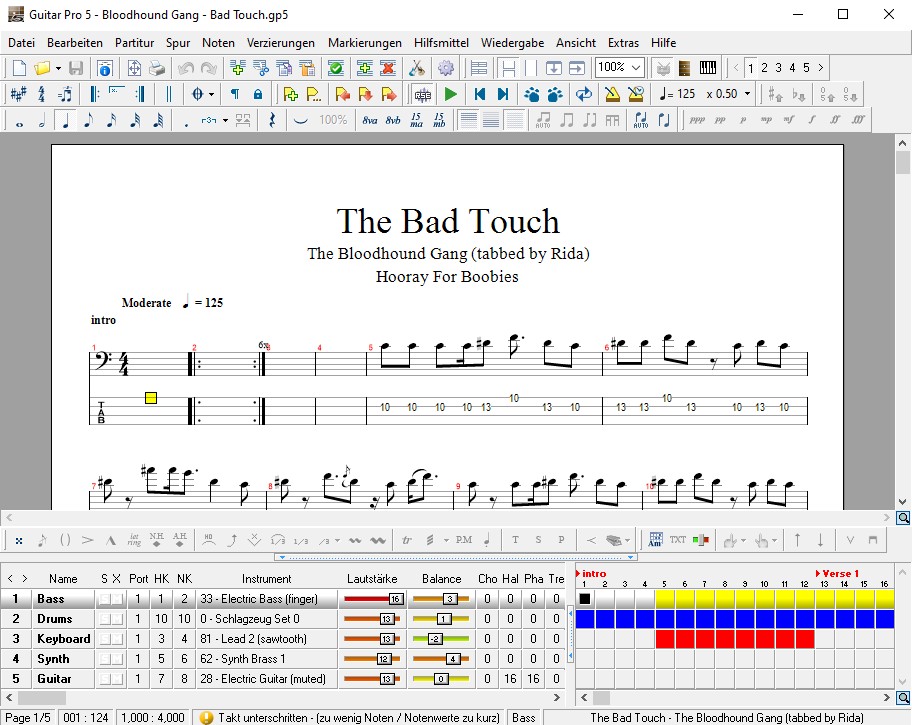Screen dimensions: 912x725
Task: Open the key signature sharps icon
Action: [18, 94]
